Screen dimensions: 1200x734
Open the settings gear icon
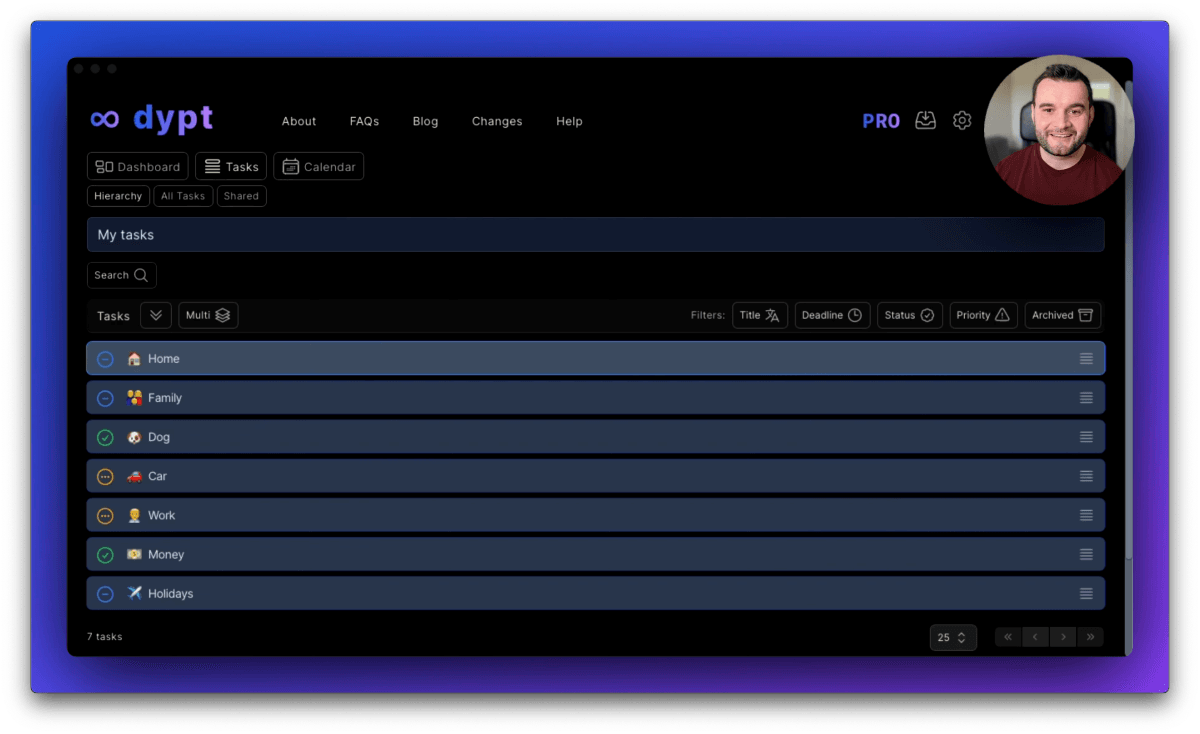tap(962, 120)
